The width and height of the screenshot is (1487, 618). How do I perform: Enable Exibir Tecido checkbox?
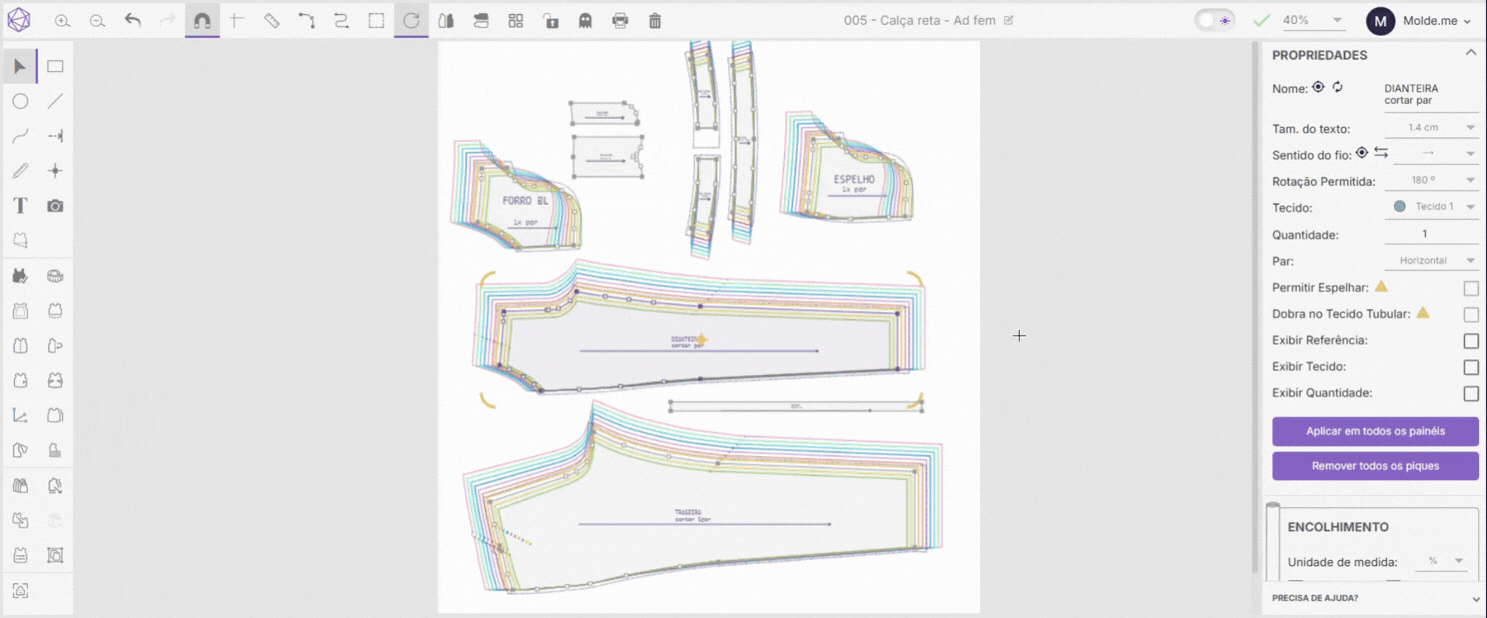(x=1471, y=367)
